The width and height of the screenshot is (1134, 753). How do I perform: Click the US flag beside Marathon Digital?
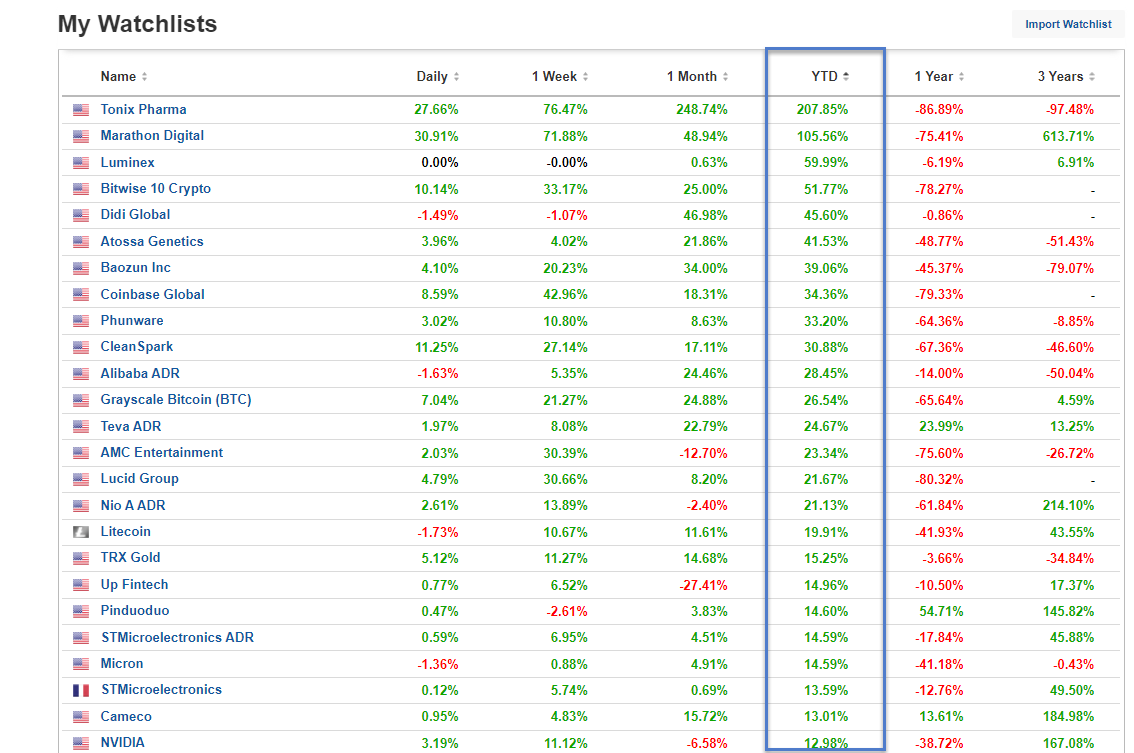[81, 136]
